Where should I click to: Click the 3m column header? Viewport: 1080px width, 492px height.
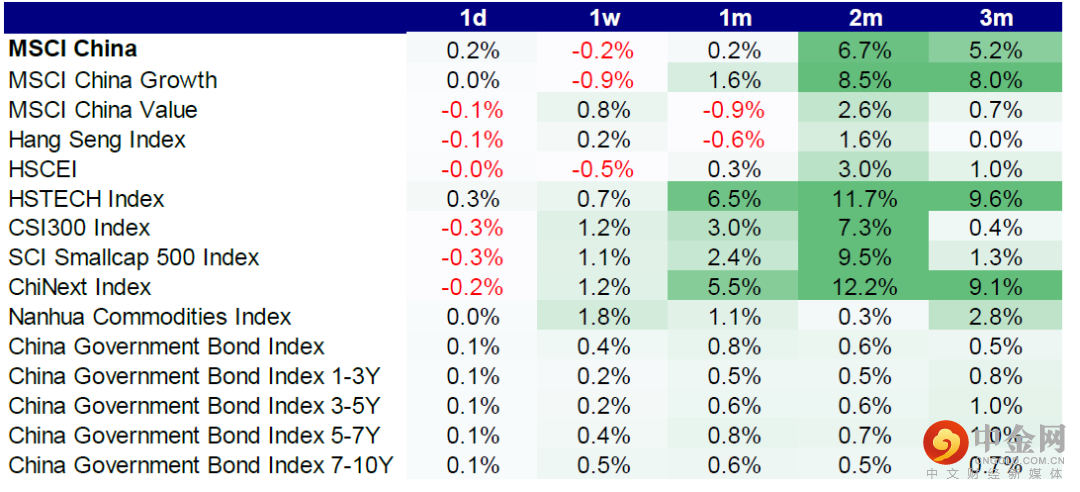(x=994, y=18)
